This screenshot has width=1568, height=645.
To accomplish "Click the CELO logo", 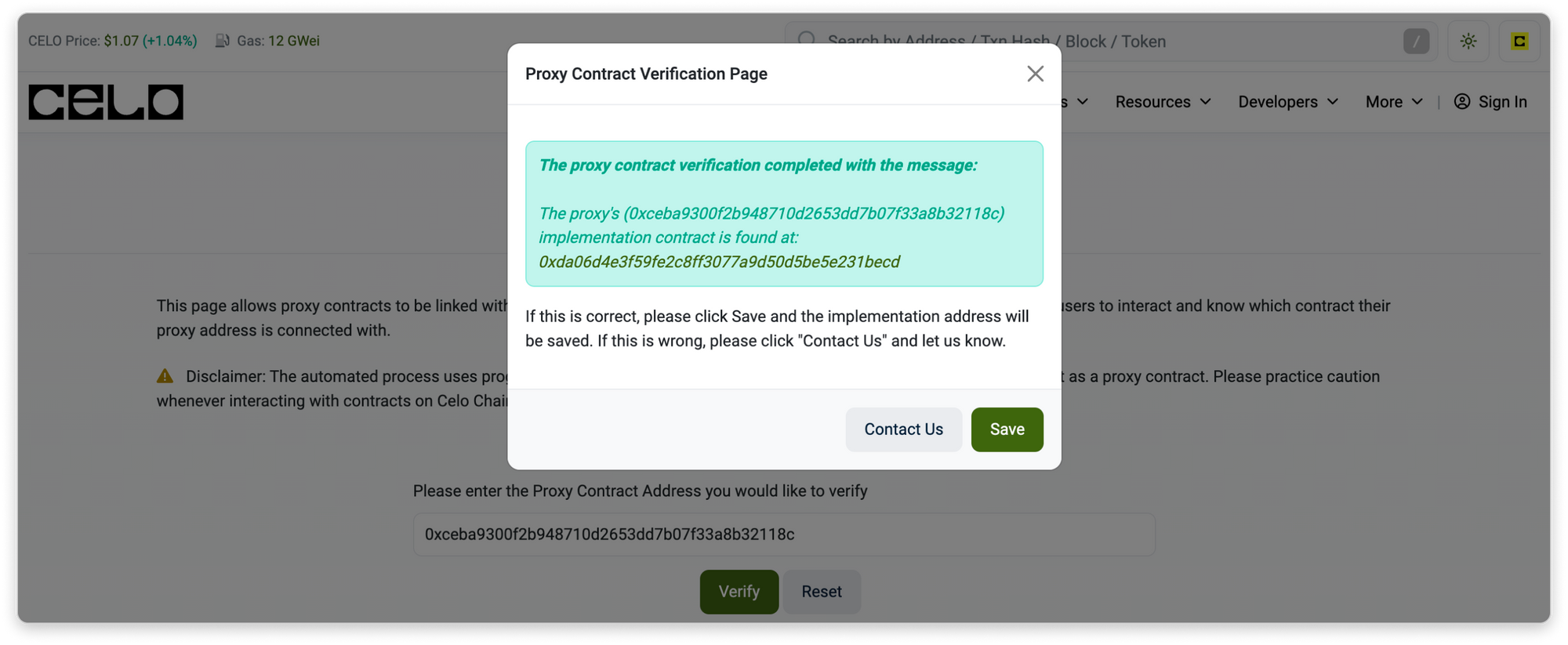I will tap(106, 102).
